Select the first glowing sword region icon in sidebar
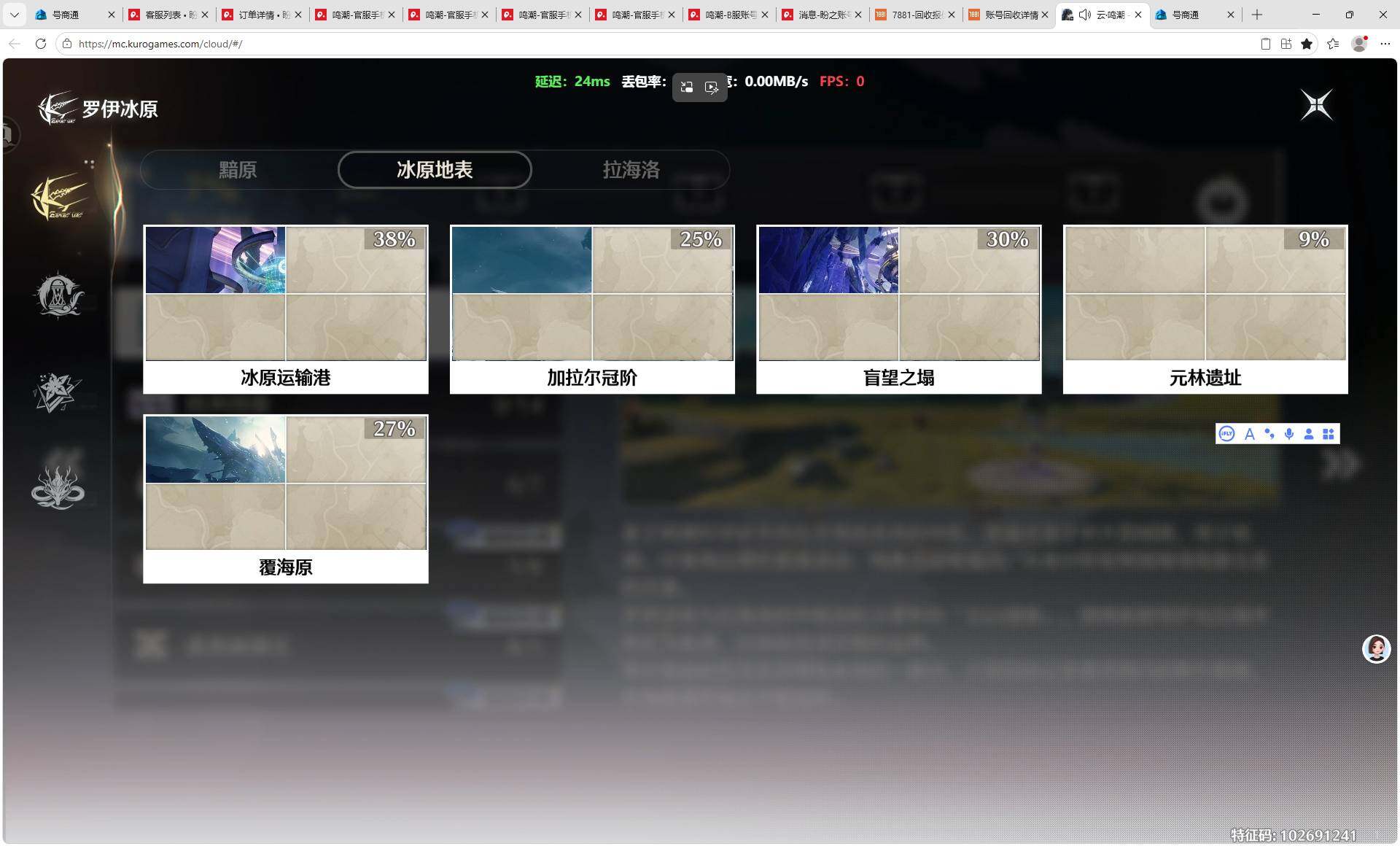 point(60,197)
